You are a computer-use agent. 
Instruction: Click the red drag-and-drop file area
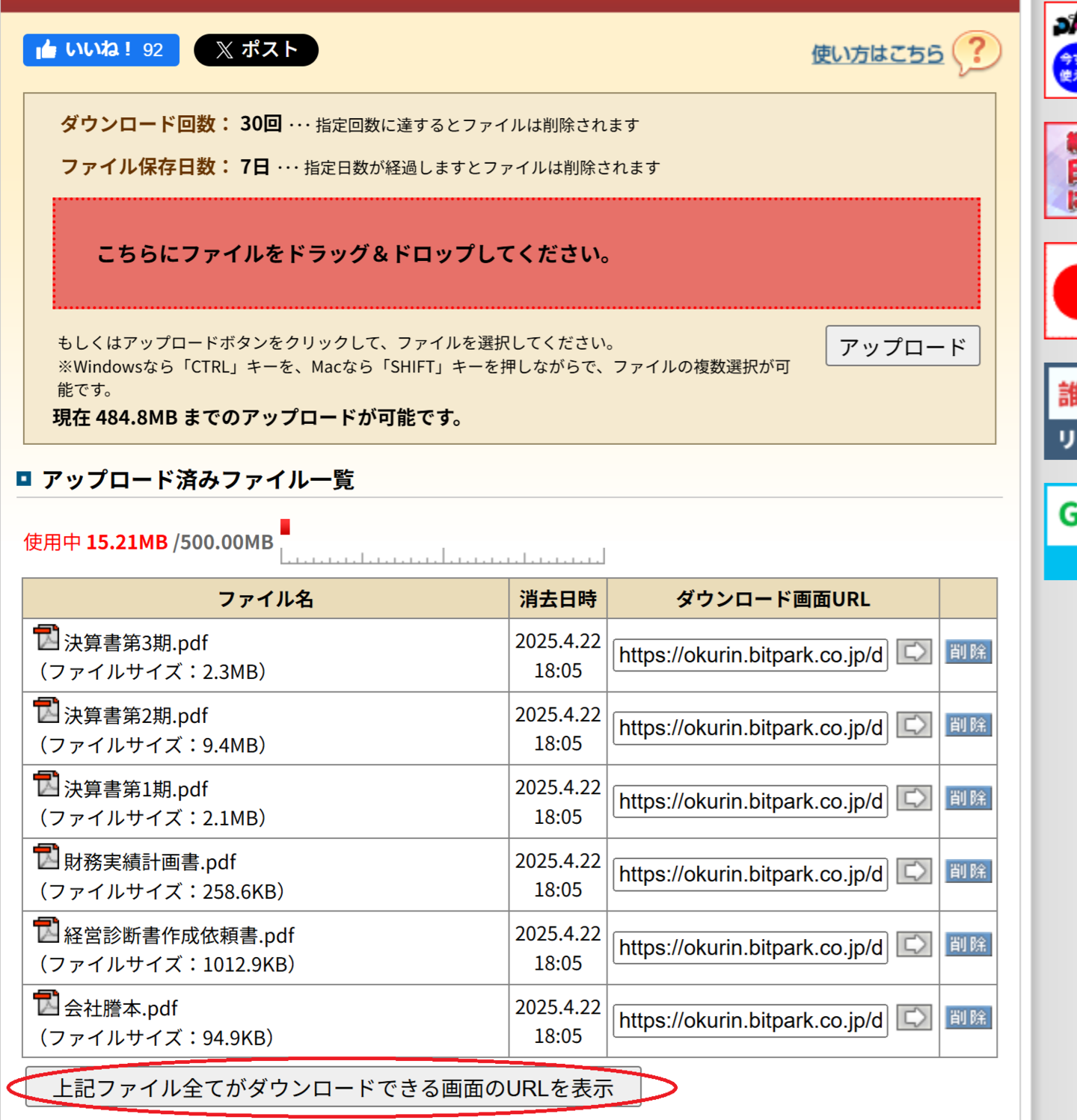[516, 253]
